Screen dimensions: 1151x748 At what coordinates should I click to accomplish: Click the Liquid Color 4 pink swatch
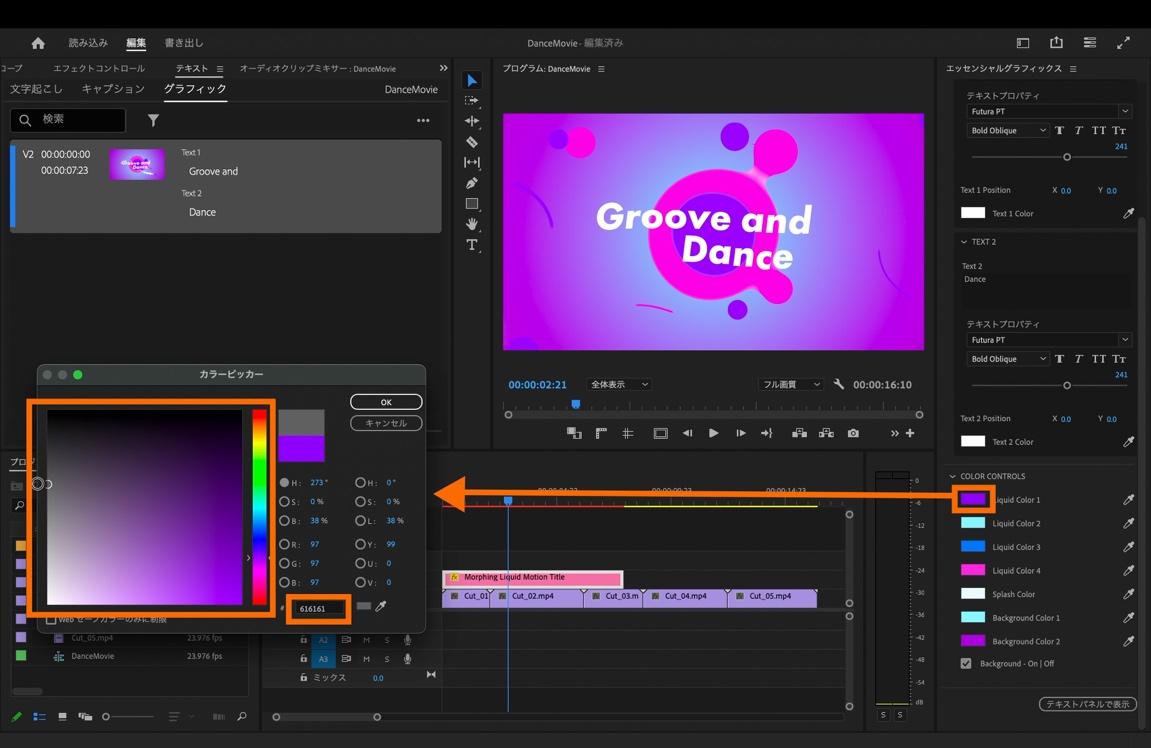(973, 570)
